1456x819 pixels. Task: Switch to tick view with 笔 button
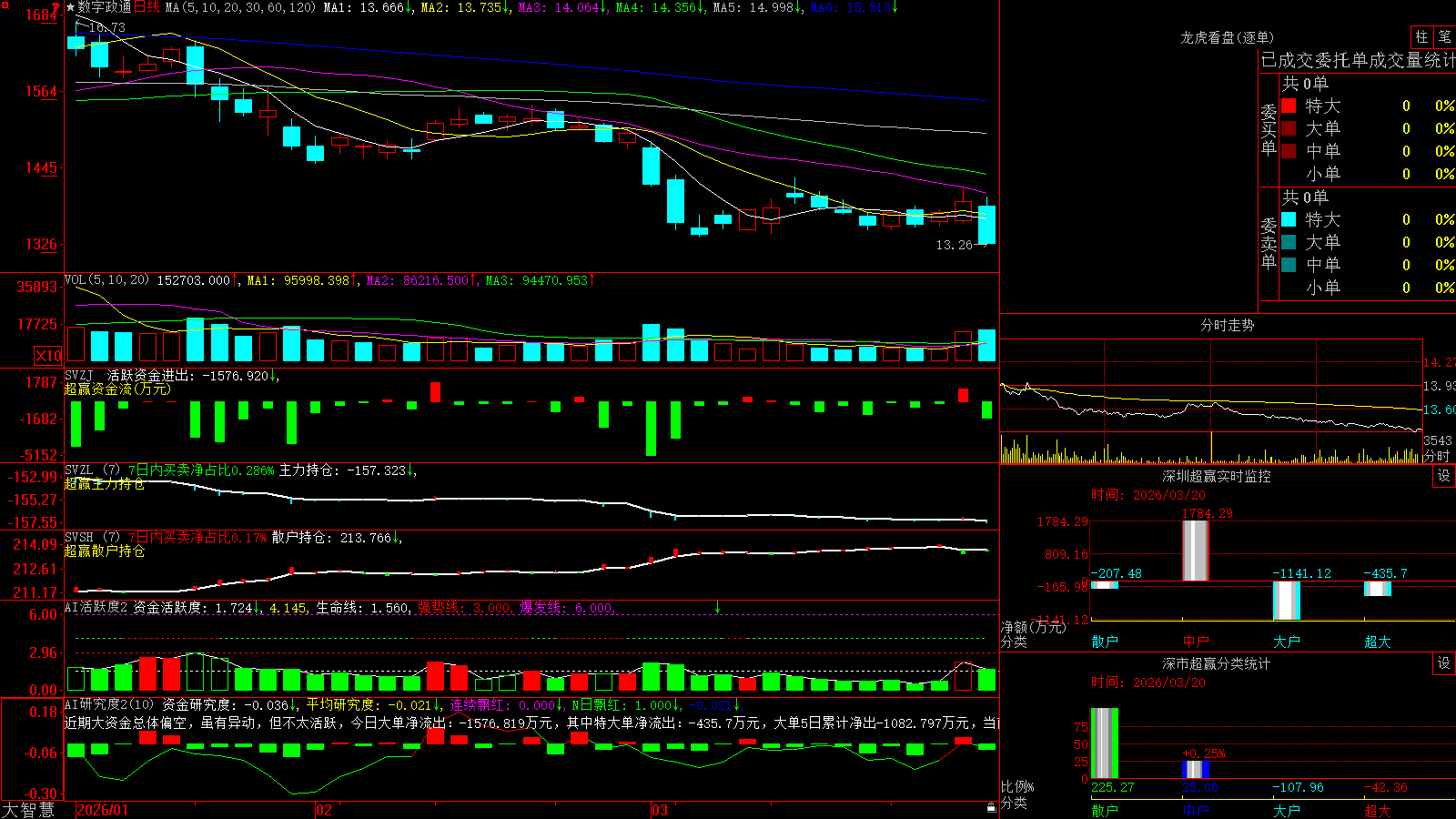pos(1444,37)
